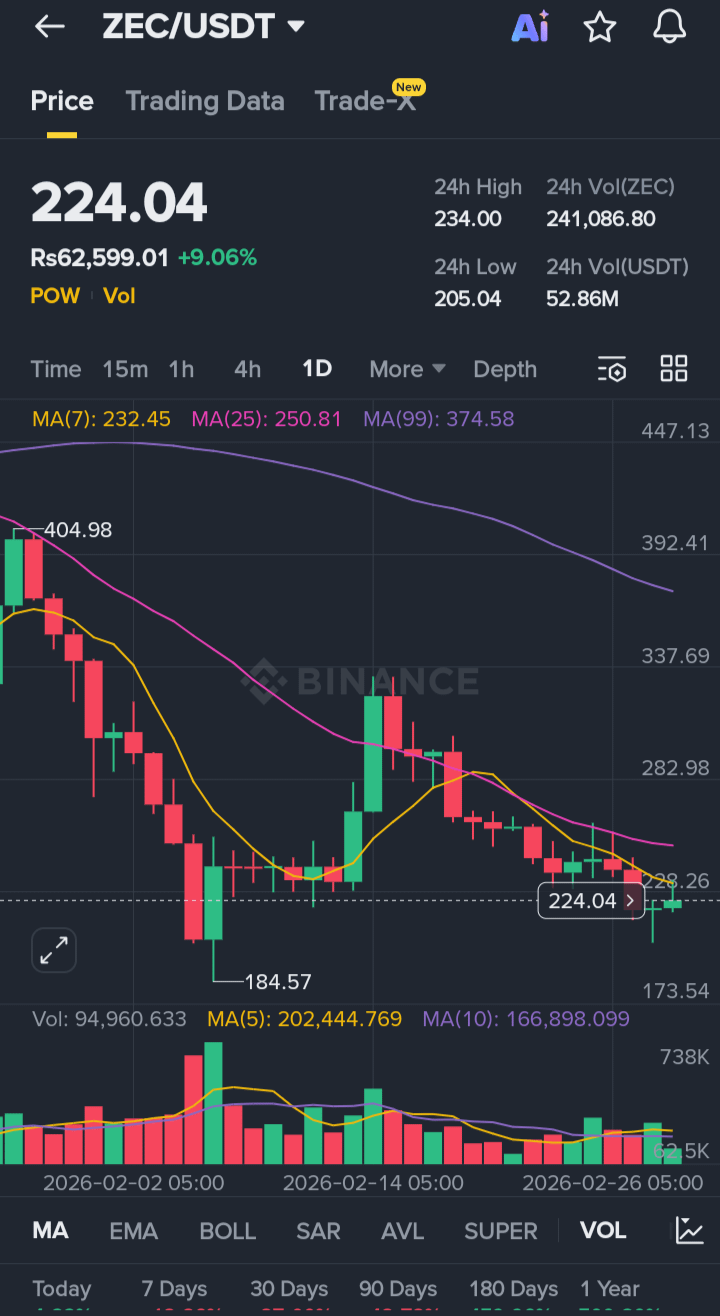
Task: Tap the large 224.04 price
Action: click(x=119, y=203)
